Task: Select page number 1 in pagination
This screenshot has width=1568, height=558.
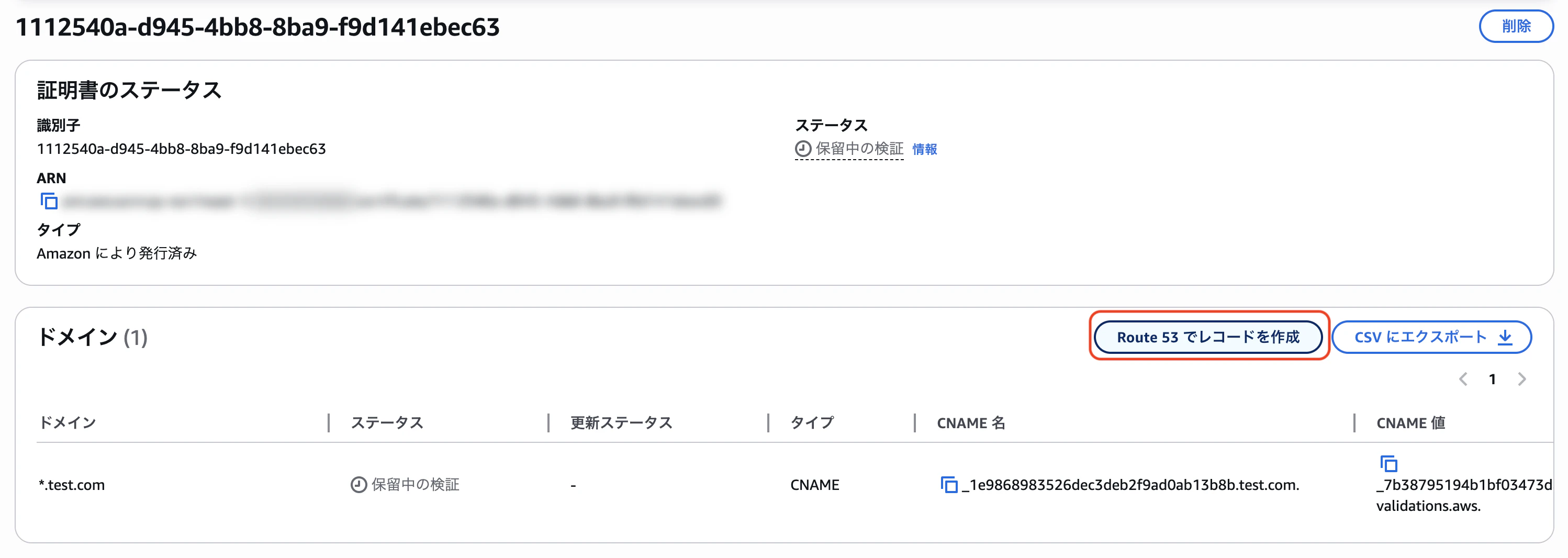Action: [x=1493, y=379]
